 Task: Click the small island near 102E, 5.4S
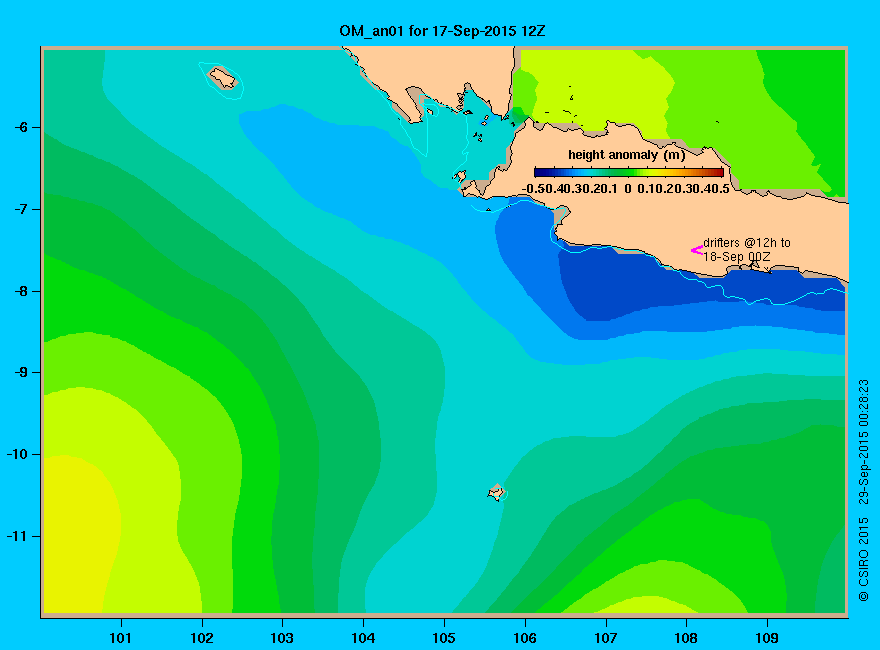coord(223,78)
